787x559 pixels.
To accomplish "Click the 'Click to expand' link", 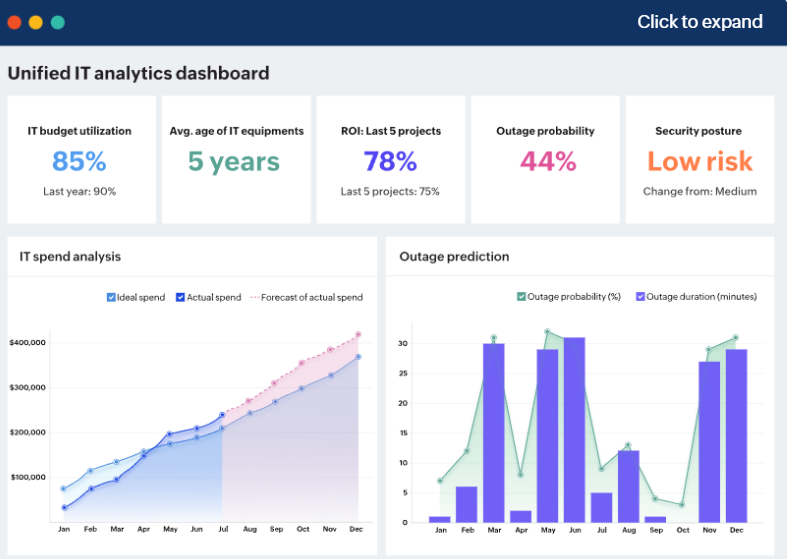I will pos(699,22).
